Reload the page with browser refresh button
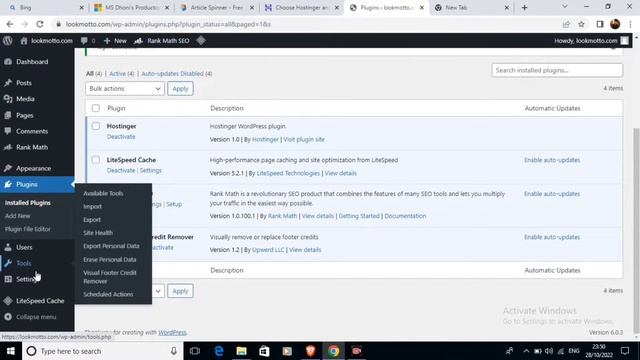 tap(40, 24)
